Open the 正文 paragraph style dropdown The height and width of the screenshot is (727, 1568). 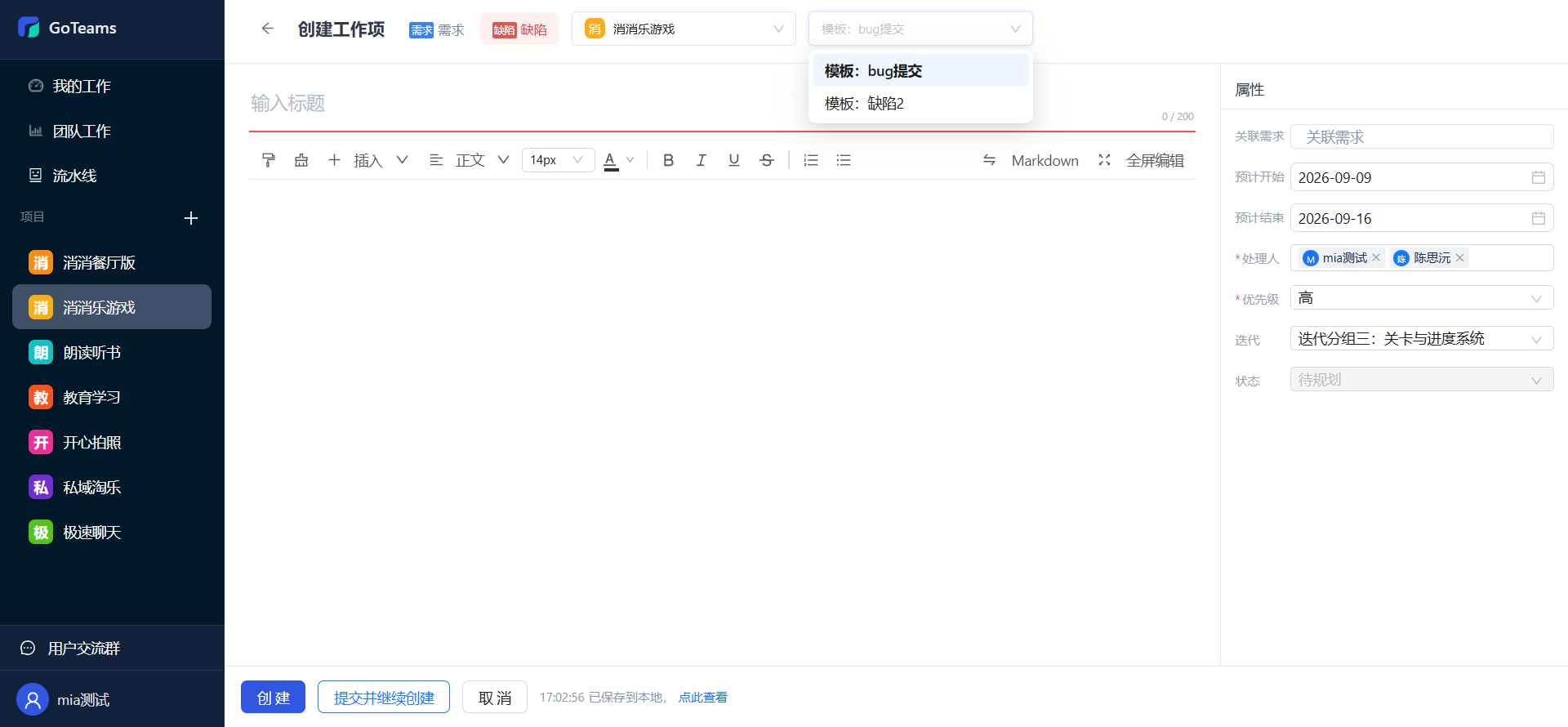coord(470,160)
